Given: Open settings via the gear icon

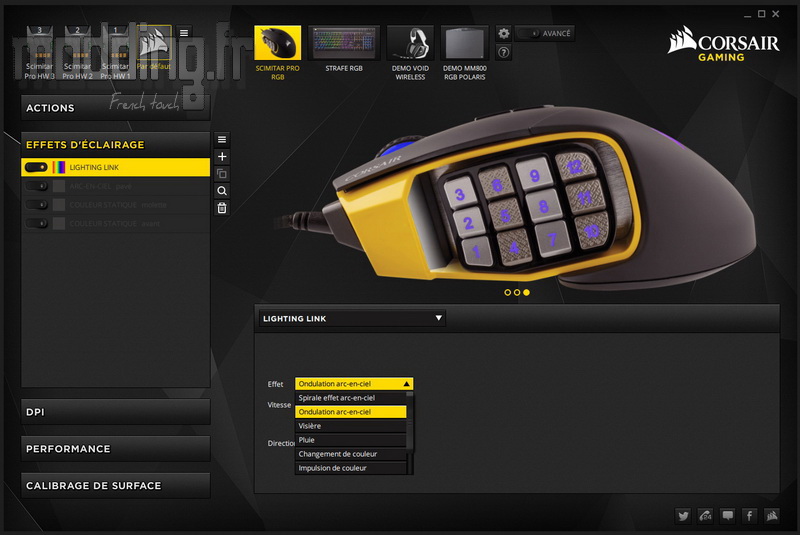Looking at the screenshot, I should pyautogui.click(x=504, y=34).
